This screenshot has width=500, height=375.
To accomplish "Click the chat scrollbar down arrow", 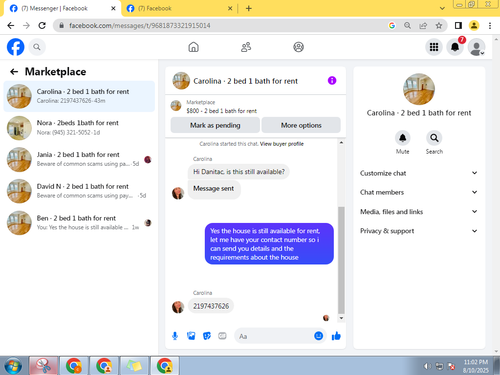I will coord(341,318).
